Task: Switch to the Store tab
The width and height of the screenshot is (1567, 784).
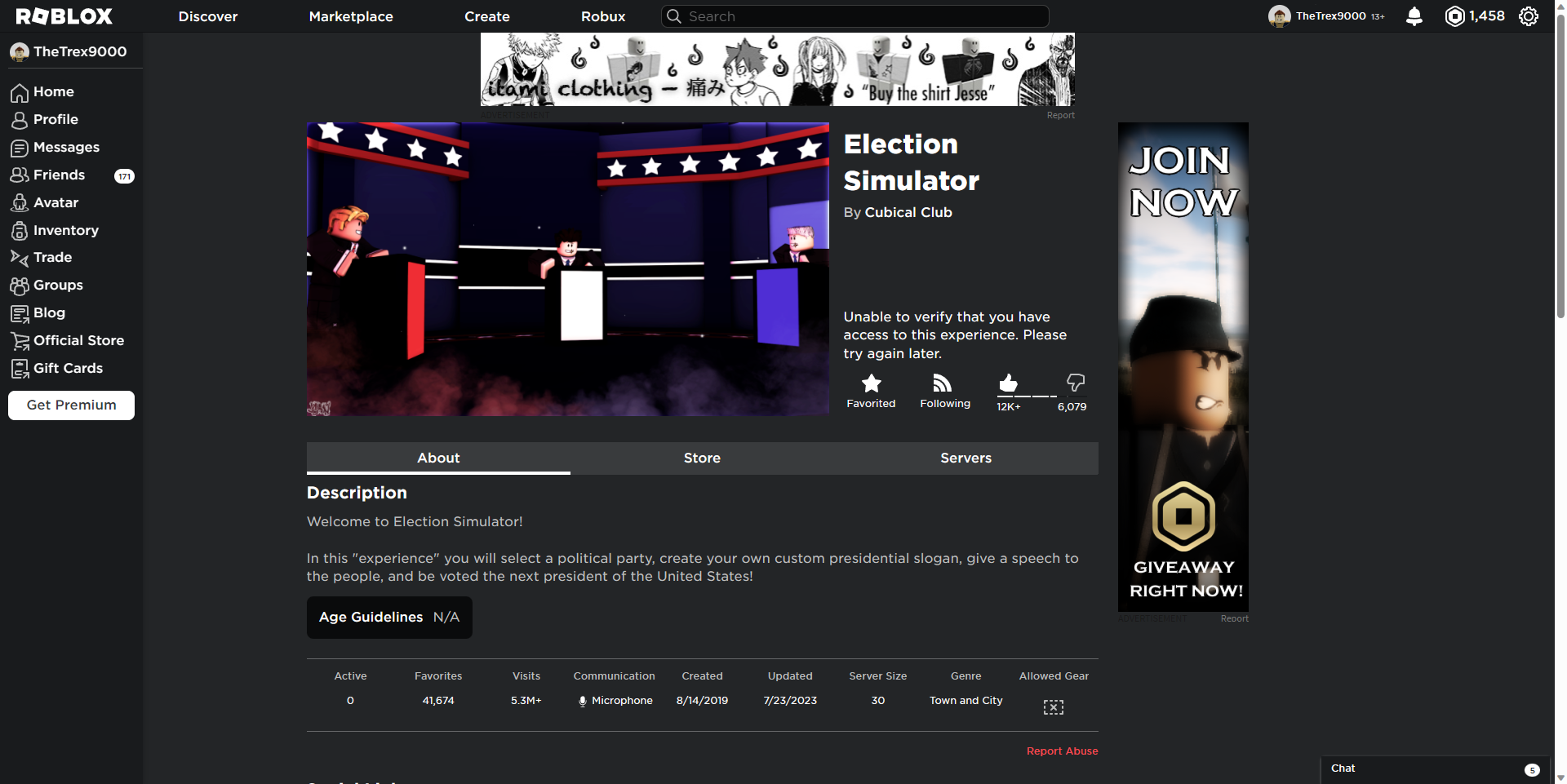Action: [x=702, y=458]
